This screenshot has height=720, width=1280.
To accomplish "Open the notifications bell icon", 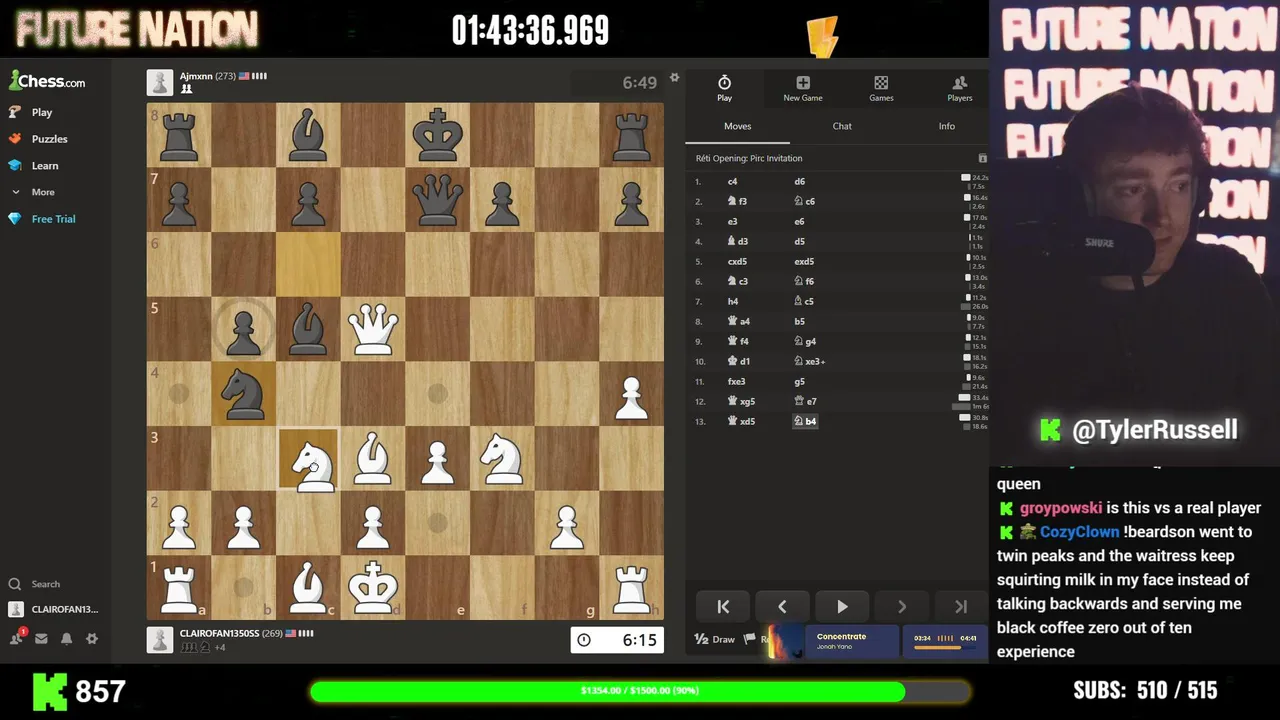I will (66, 638).
